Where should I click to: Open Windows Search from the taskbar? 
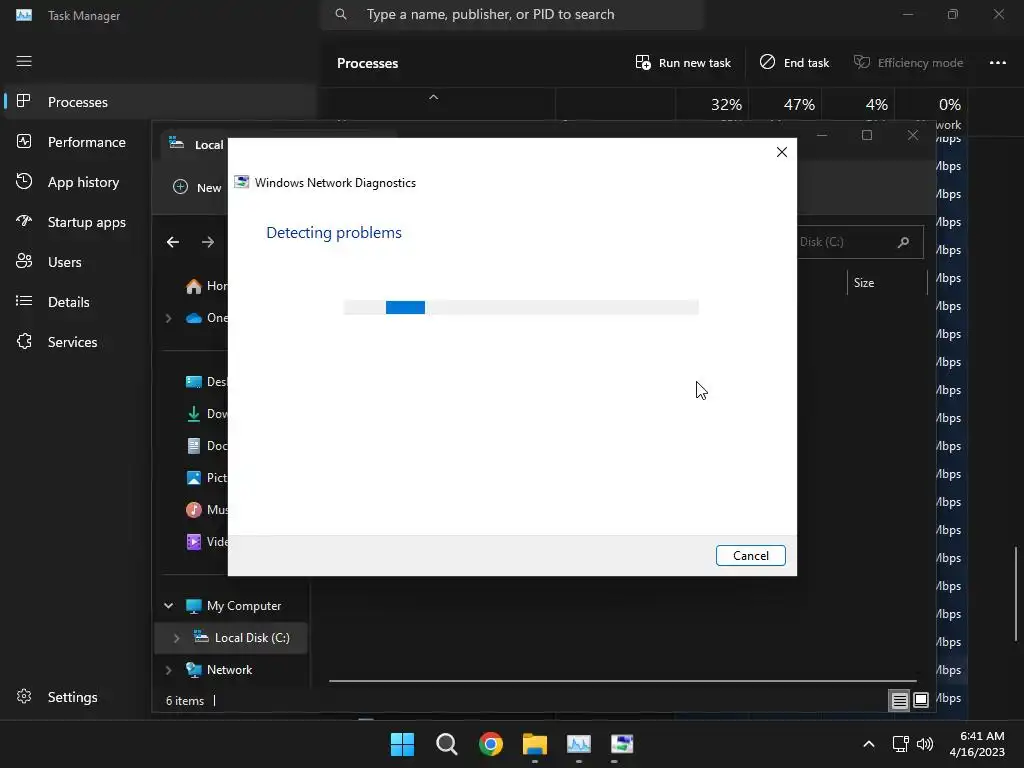coord(447,744)
